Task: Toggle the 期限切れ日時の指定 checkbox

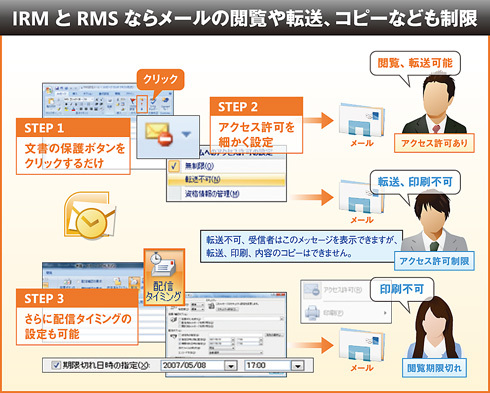Action: (x=56, y=365)
